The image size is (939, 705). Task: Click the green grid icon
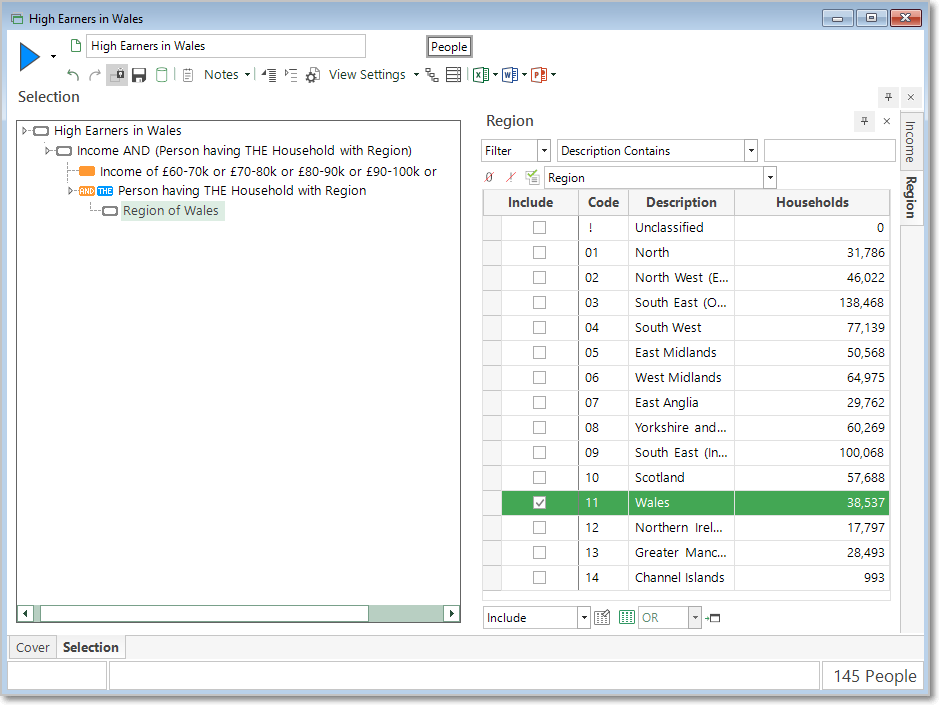pos(626,618)
